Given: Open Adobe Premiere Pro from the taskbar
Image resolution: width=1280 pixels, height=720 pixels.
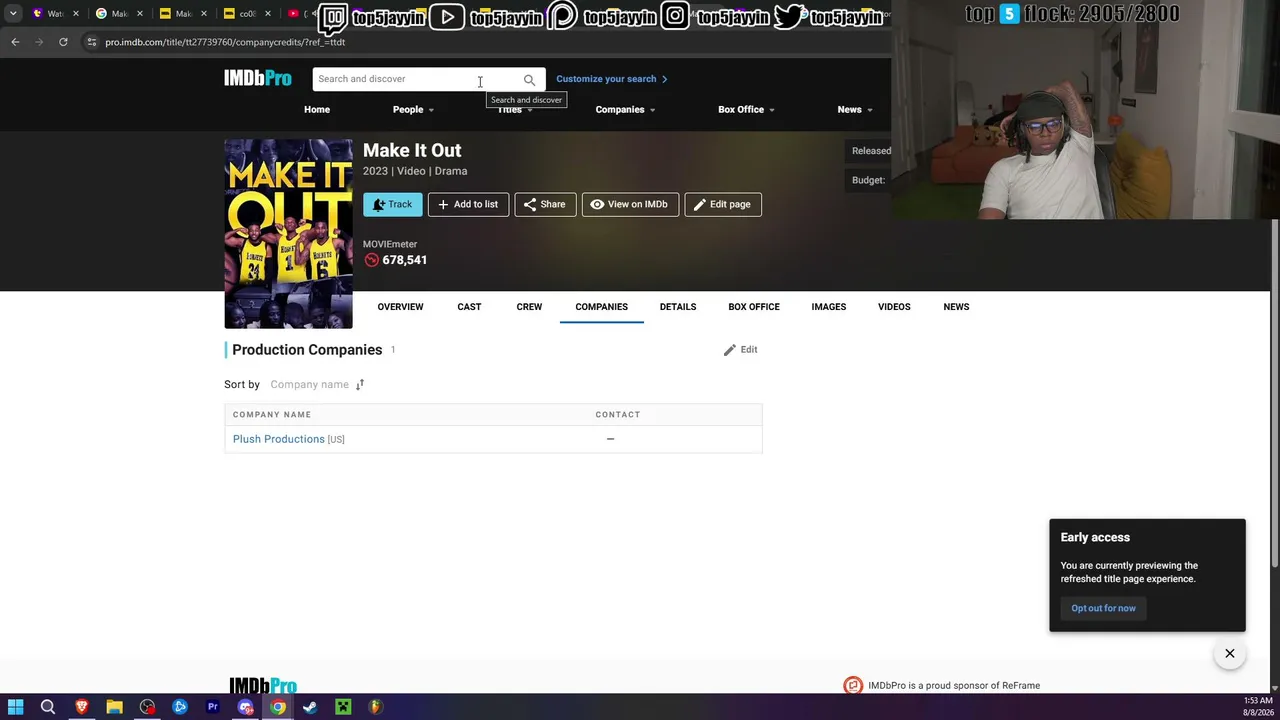Looking at the screenshot, I should 212,707.
